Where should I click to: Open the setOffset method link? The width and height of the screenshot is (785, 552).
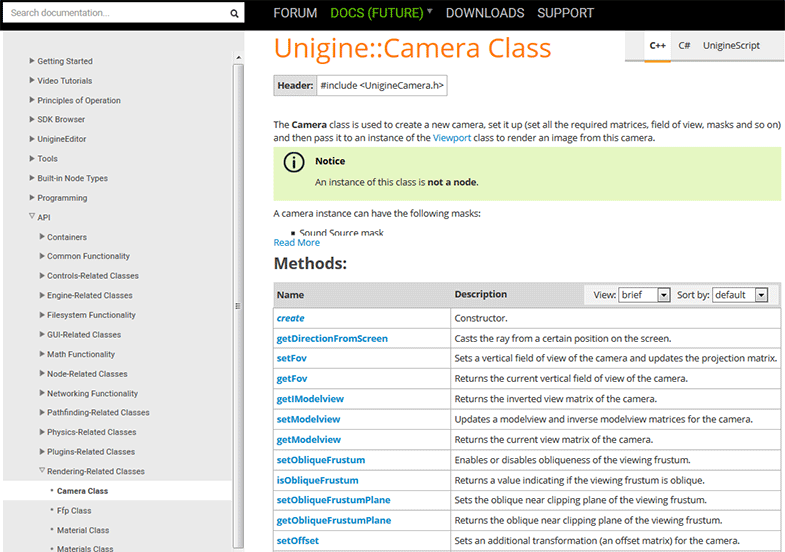(297, 541)
